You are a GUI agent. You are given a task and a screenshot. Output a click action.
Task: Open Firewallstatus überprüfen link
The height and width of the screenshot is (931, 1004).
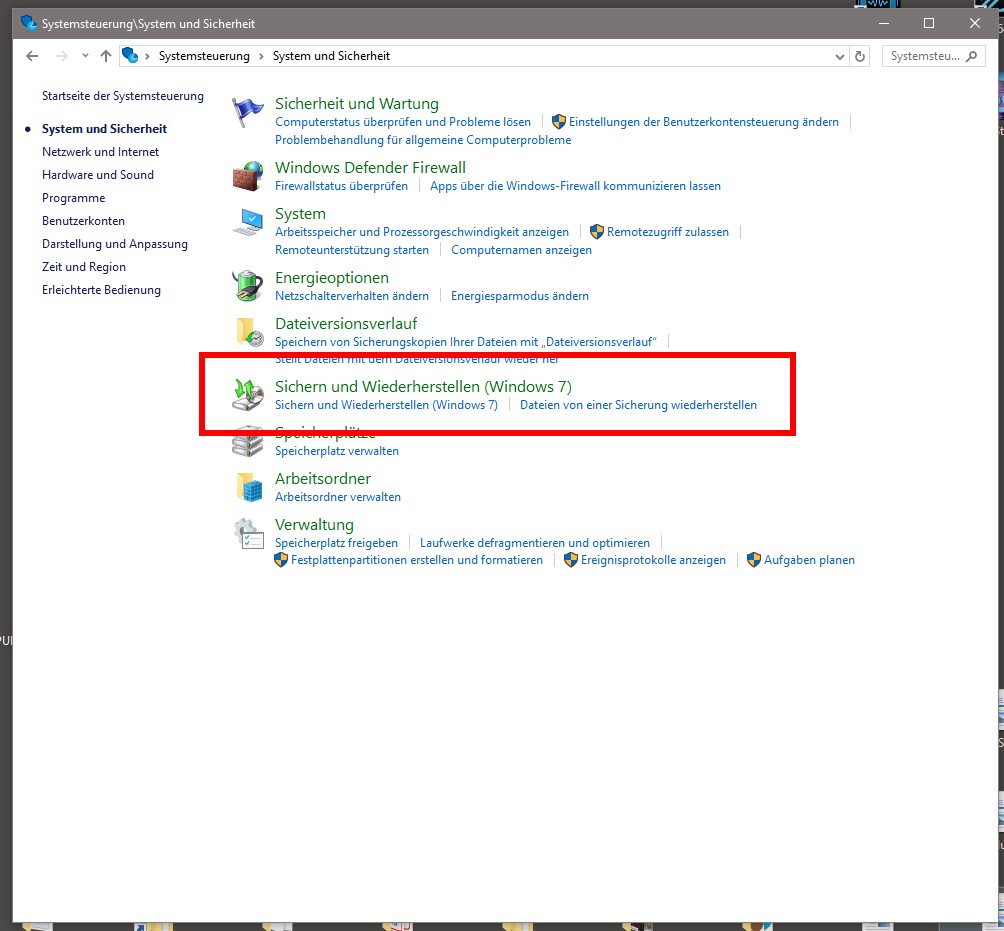coord(341,186)
